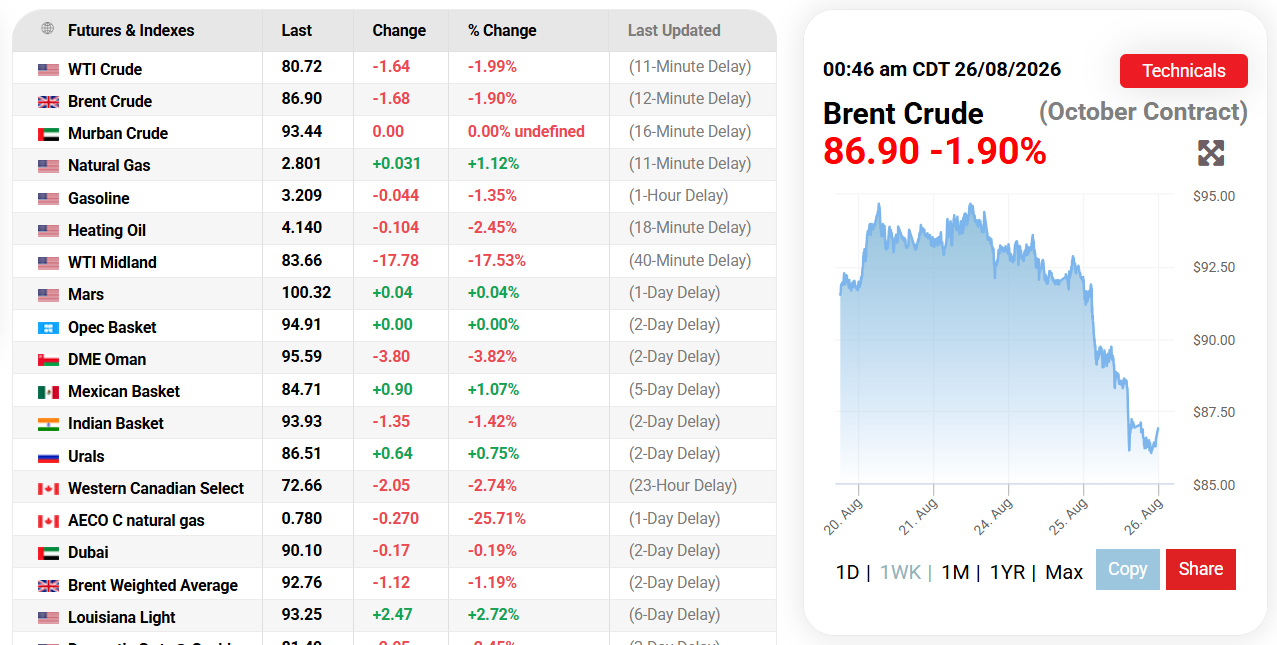Click the UK flag next to Brent Crude
1277x645 pixels.
[x=48, y=101]
